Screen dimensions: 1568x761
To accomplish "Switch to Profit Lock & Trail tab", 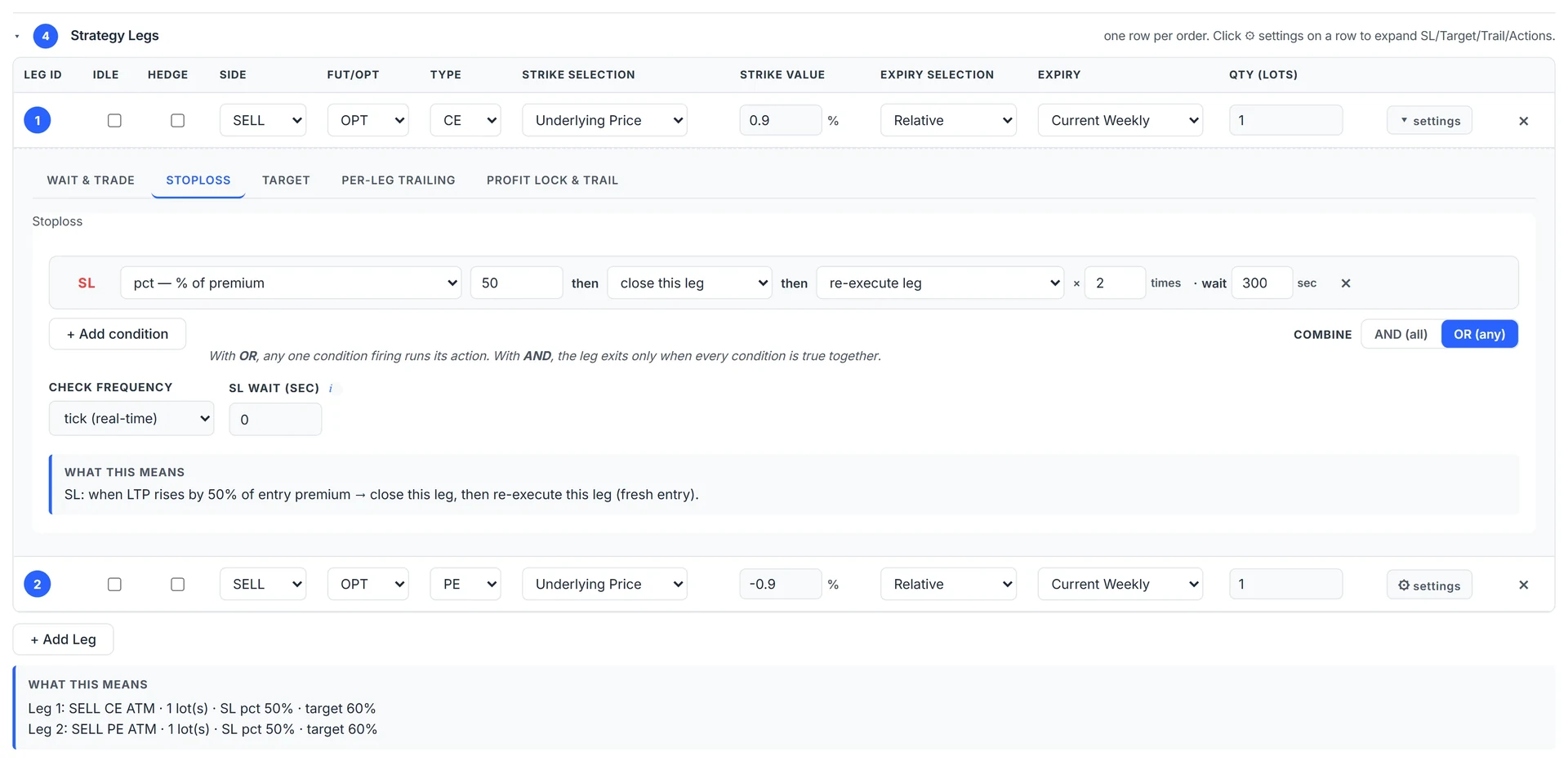I will tap(552, 180).
